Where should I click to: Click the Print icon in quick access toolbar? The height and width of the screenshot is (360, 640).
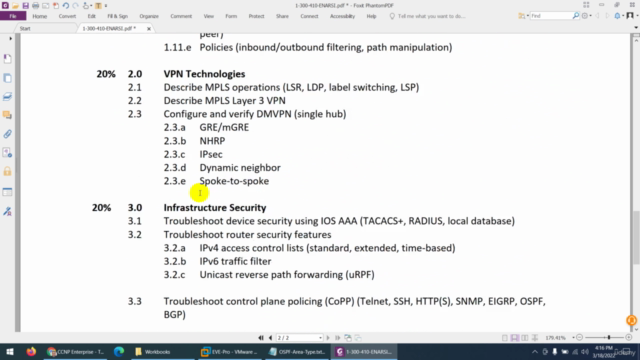click(36, 6)
